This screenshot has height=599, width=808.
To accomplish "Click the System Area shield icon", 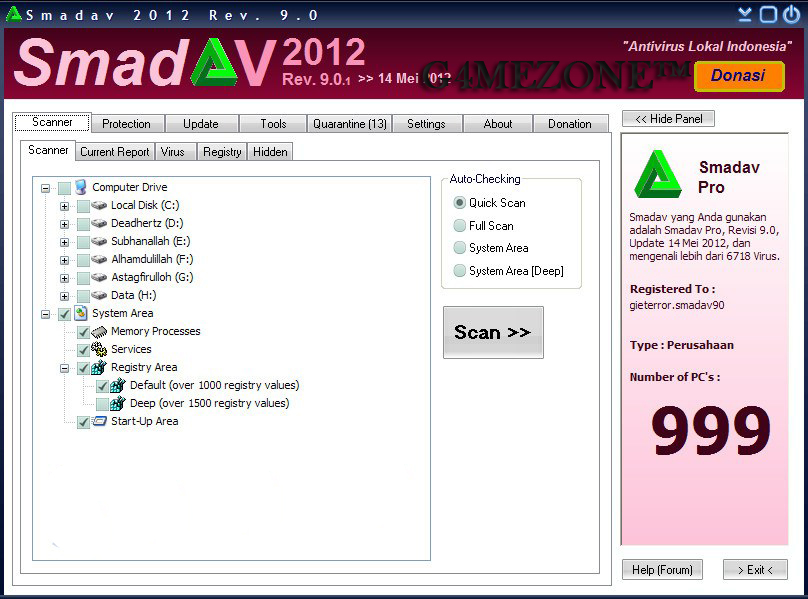I will pyautogui.click(x=81, y=313).
